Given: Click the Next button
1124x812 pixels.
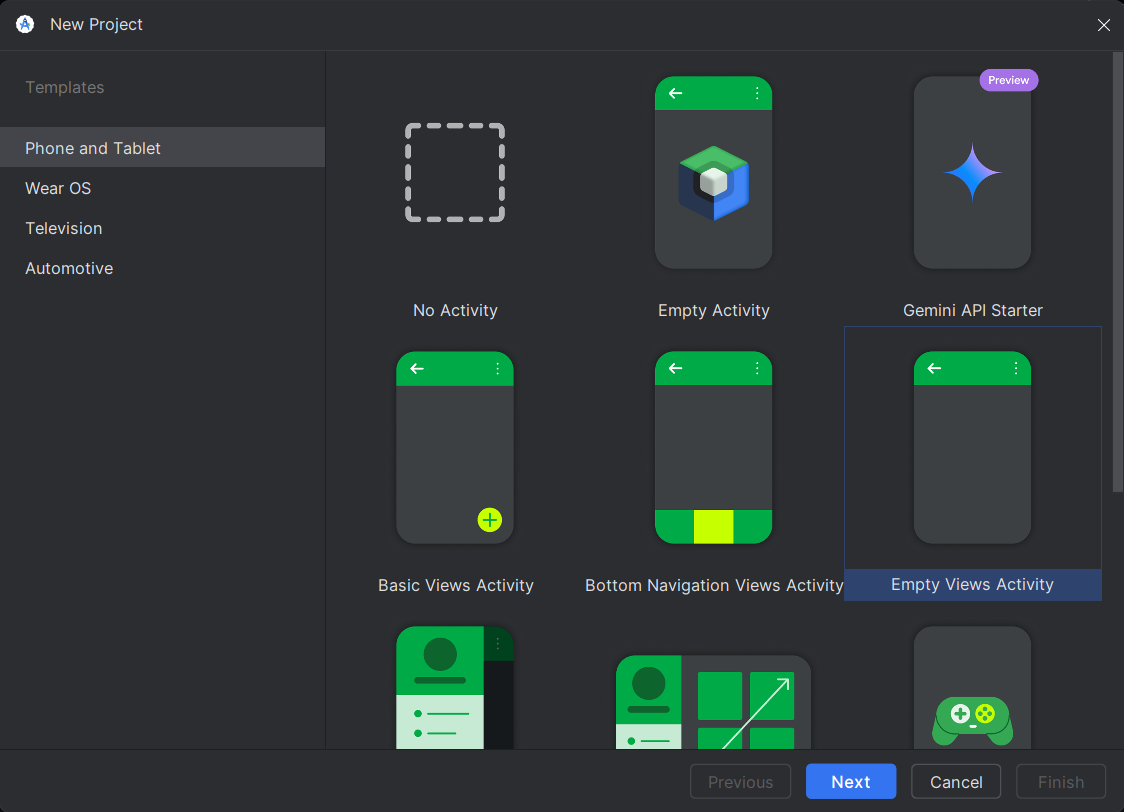Looking at the screenshot, I should (850, 781).
